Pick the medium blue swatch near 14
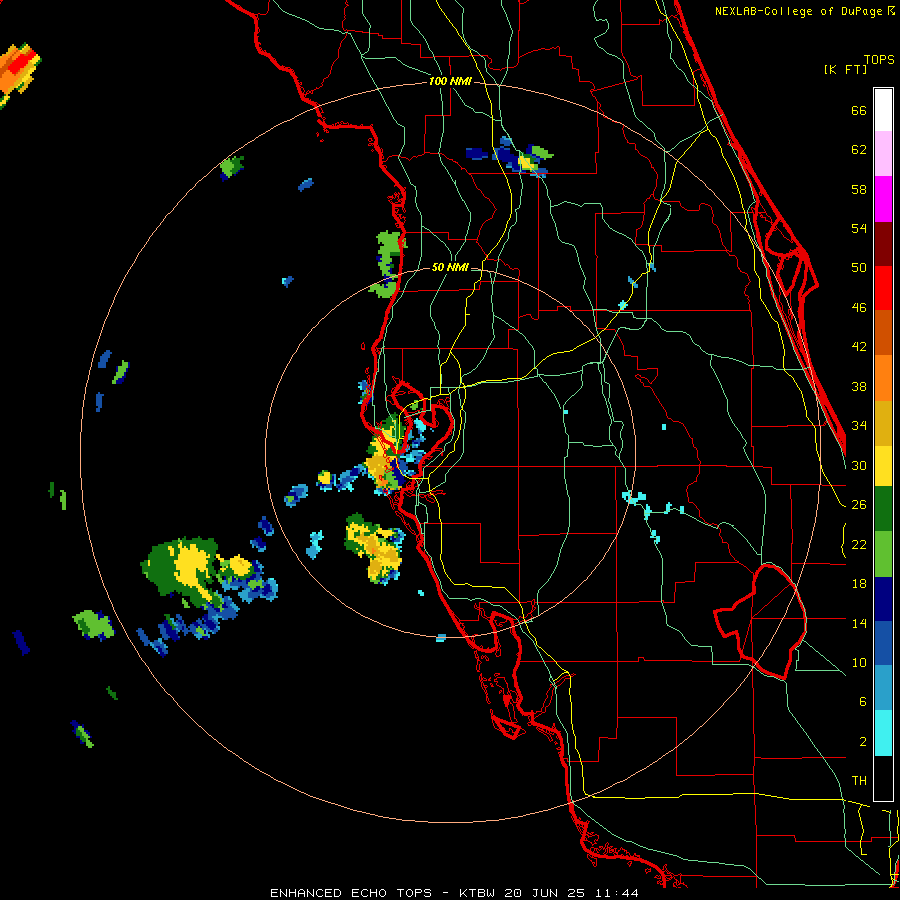Viewport: 900px width, 900px height. [883, 643]
